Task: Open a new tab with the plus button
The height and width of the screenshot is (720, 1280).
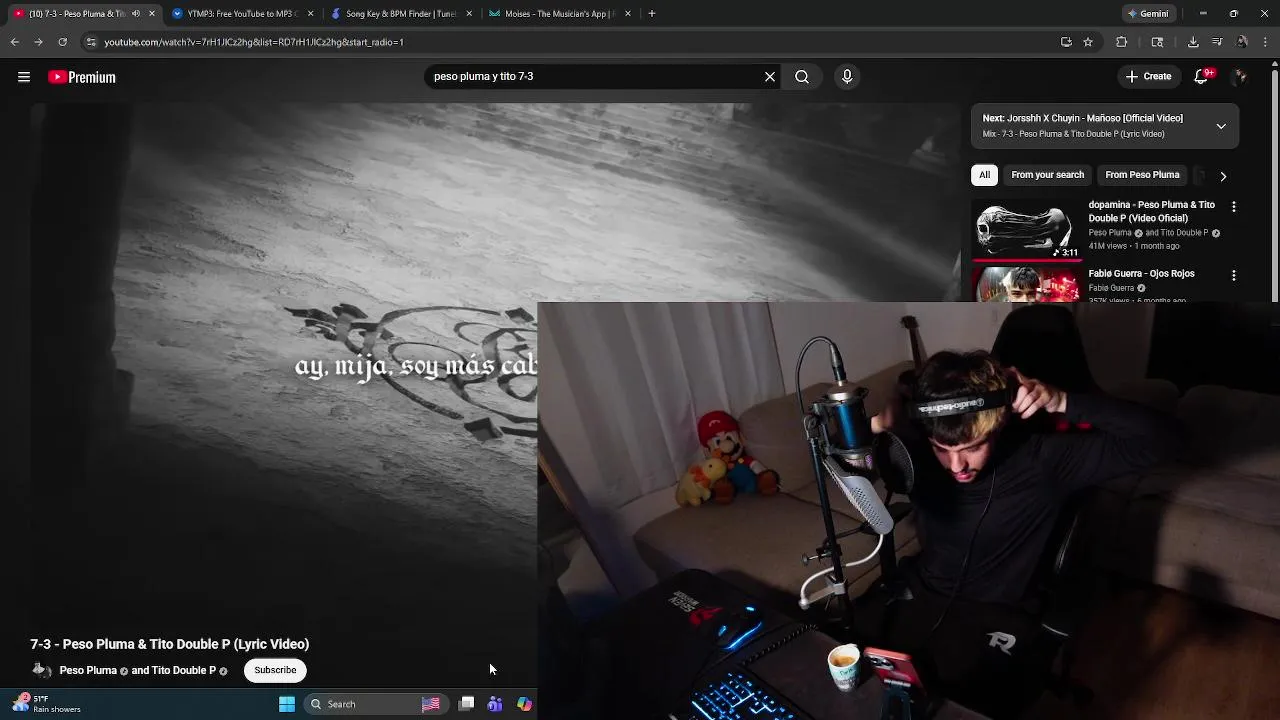Action: (x=652, y=14)
